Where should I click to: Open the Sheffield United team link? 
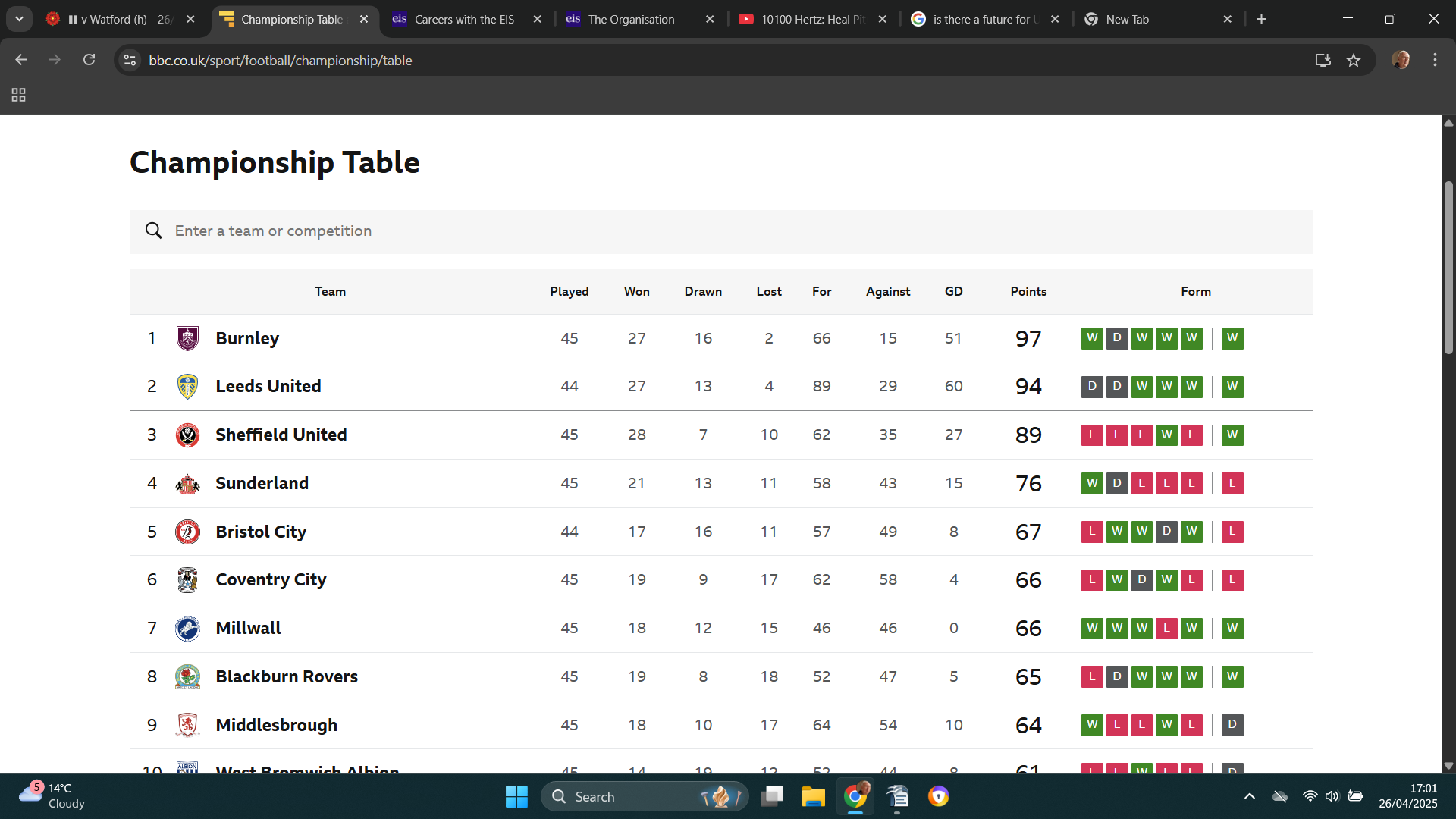pos(281,435)
